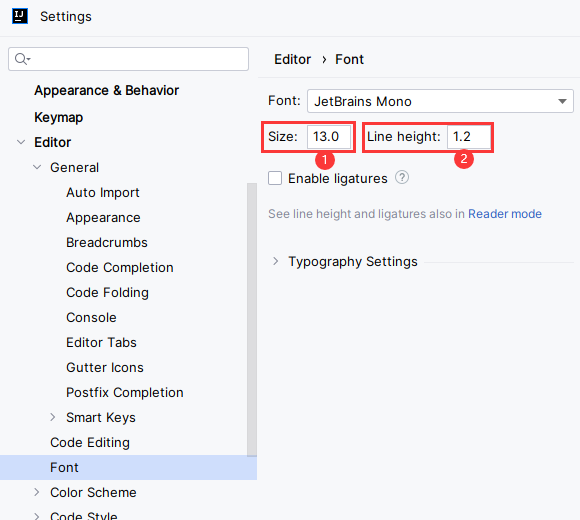Click the settings tree scrollbar

(x=252, y=320)
